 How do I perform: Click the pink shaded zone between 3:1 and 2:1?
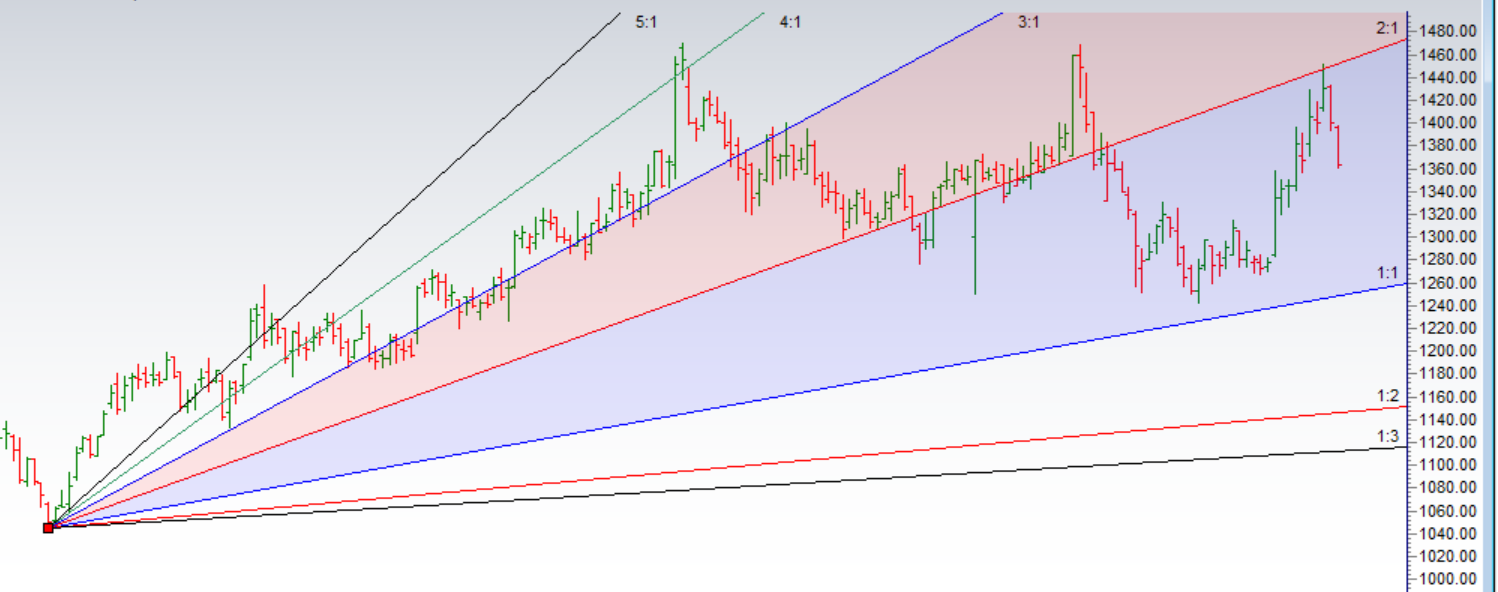(x=1150, y=60)
